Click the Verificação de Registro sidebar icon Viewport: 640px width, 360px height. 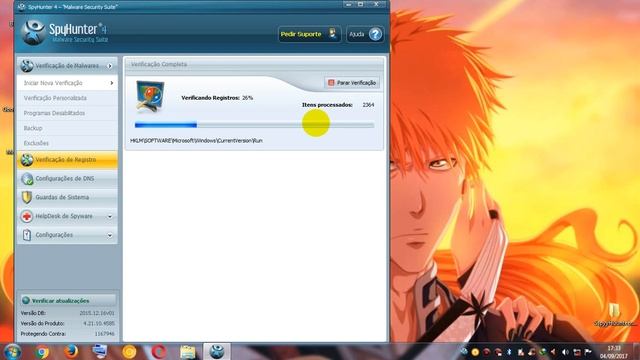click(27, 160)
